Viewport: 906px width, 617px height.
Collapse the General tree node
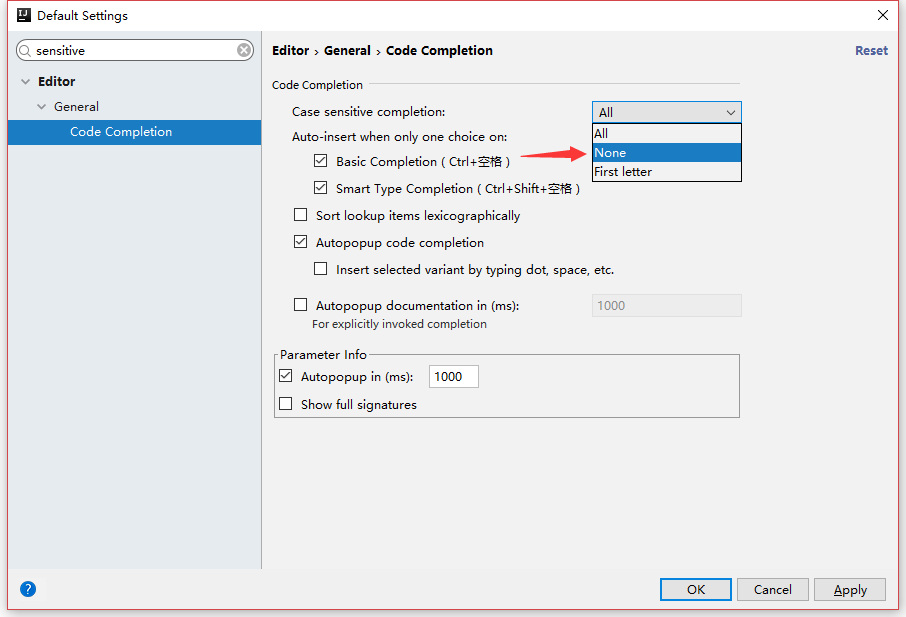[42, 107]
